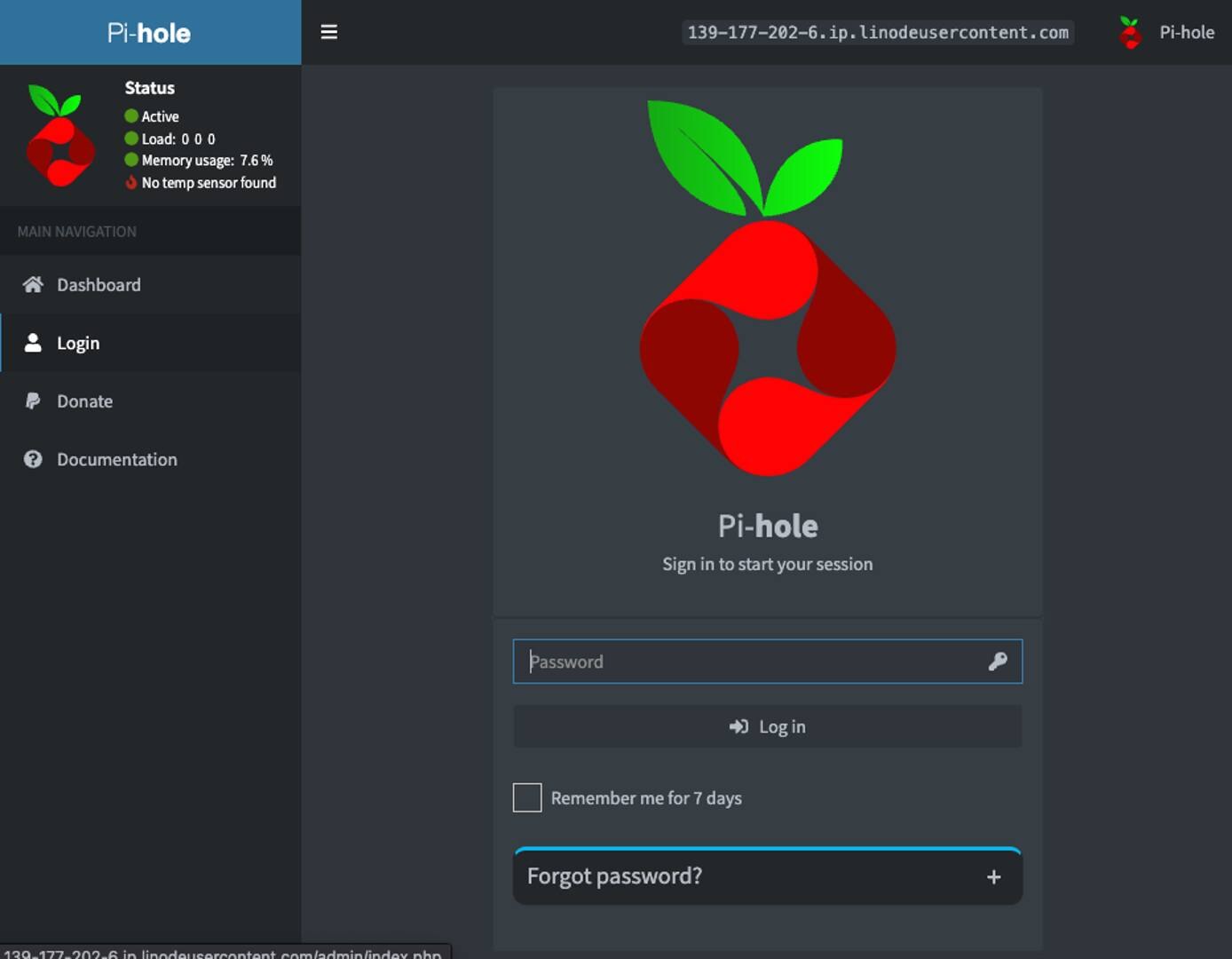Click the question mark icon beside Documentation
The width and height of the screenshot is (1232, 959).
pos(33,459)
